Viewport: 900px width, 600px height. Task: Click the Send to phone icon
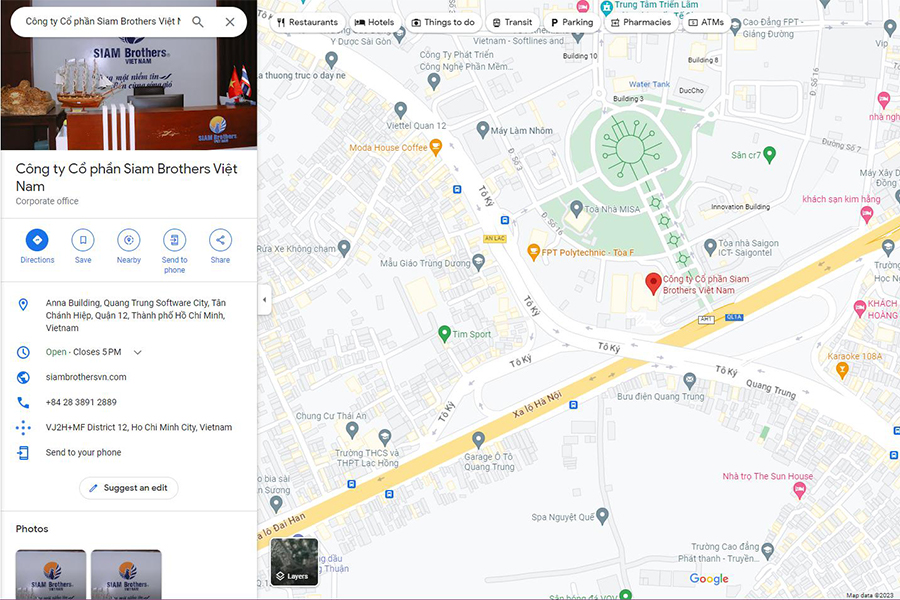tap(174, 240)
